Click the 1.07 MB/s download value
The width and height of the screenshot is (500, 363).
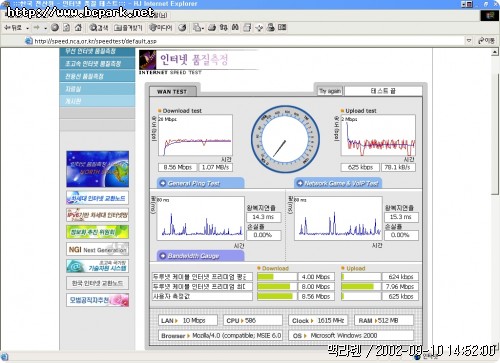click(215, 167)
